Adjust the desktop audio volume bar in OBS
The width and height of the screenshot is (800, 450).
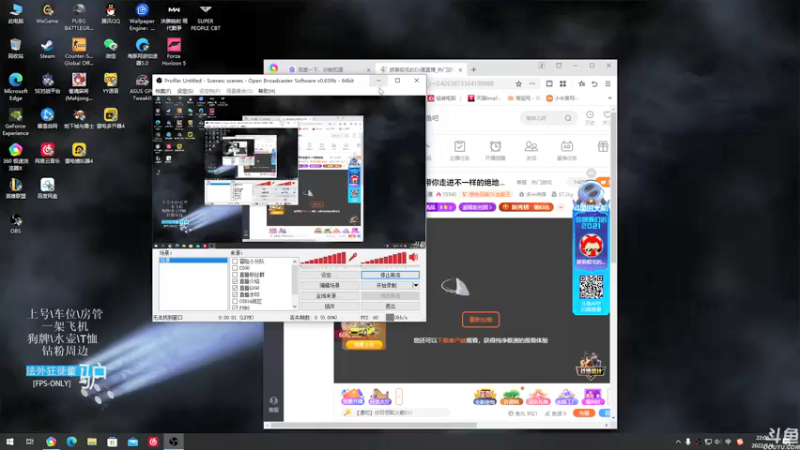tap(384, 258)
